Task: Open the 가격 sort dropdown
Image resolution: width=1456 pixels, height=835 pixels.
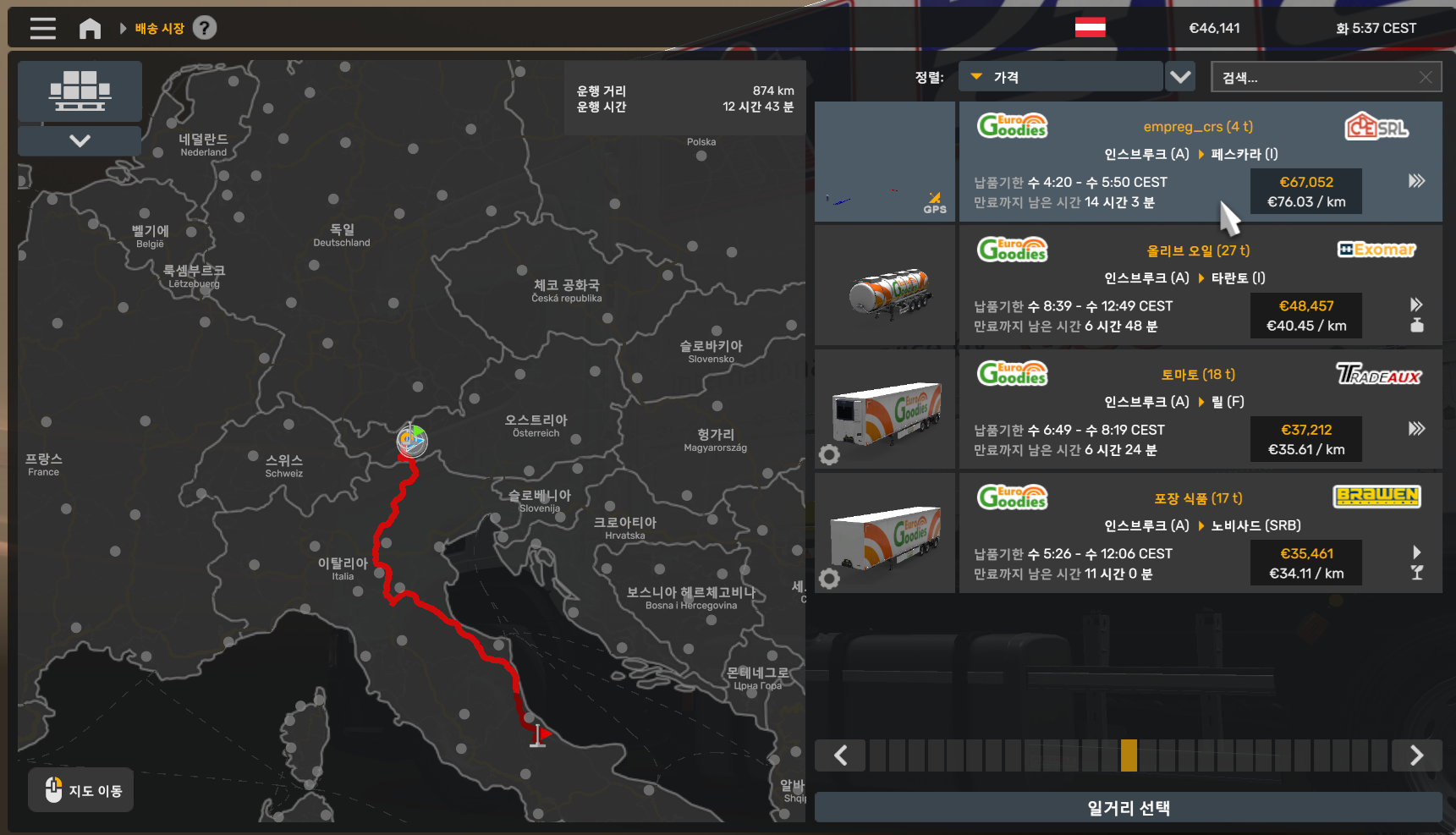Action: coord(1060,77)
